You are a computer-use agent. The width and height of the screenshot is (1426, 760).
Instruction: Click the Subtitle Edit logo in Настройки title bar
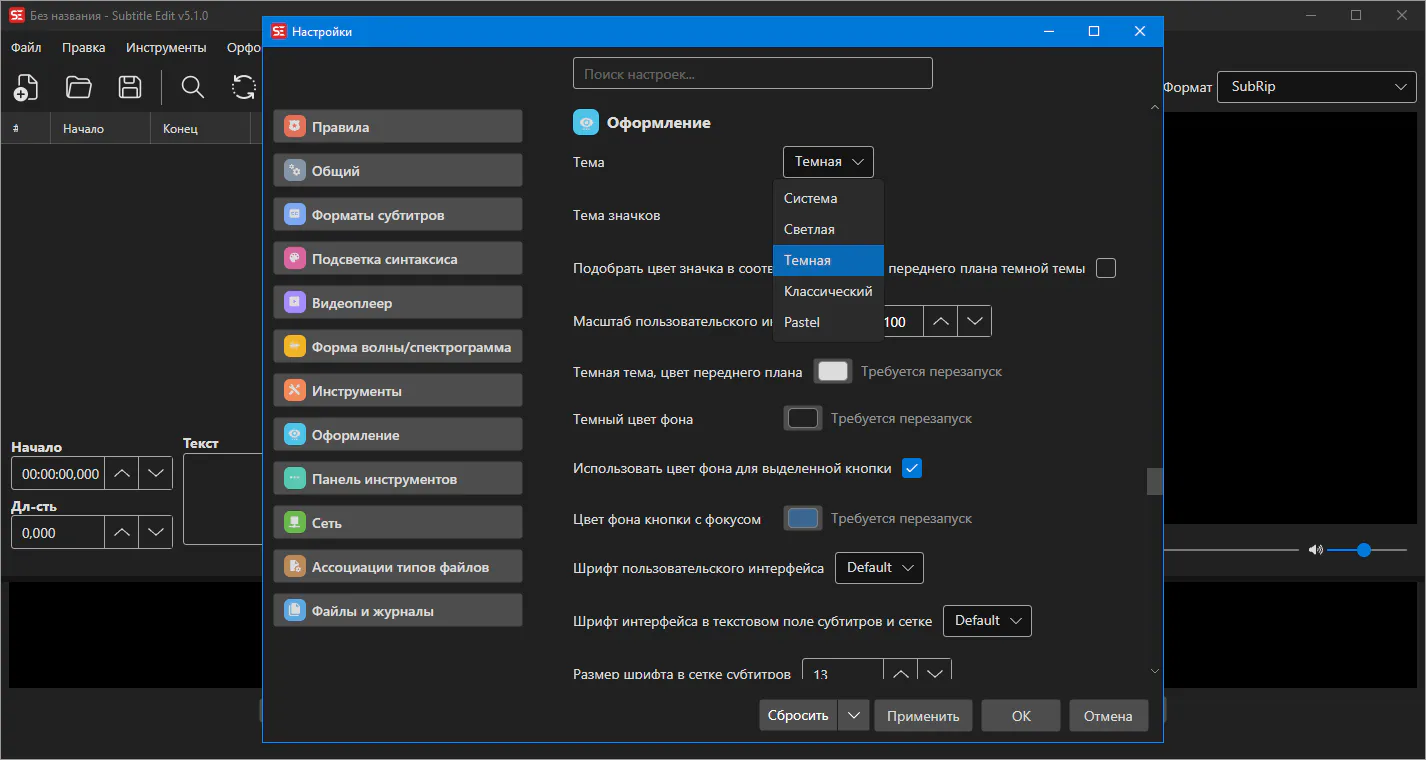(279, 31)
